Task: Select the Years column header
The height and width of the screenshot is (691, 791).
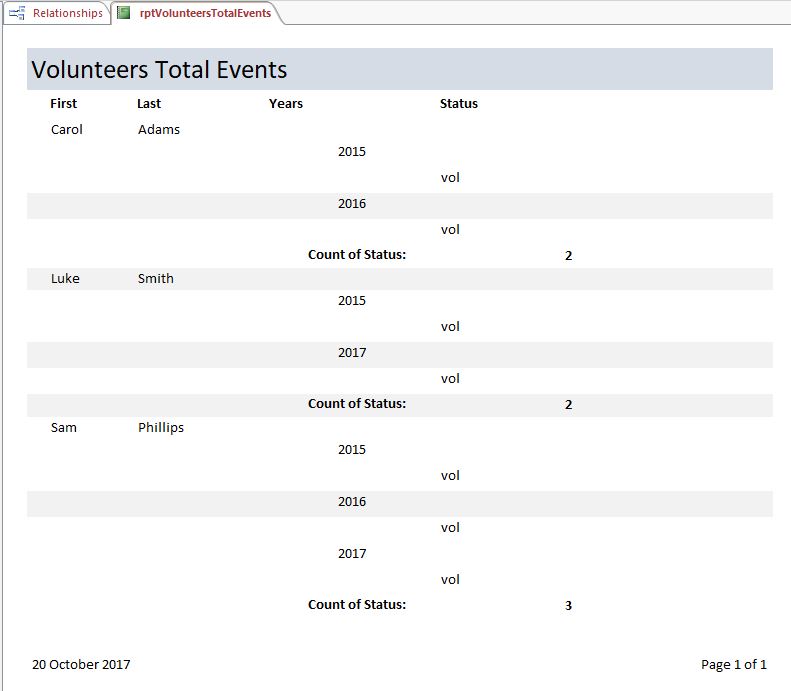Action: (286, 103)
